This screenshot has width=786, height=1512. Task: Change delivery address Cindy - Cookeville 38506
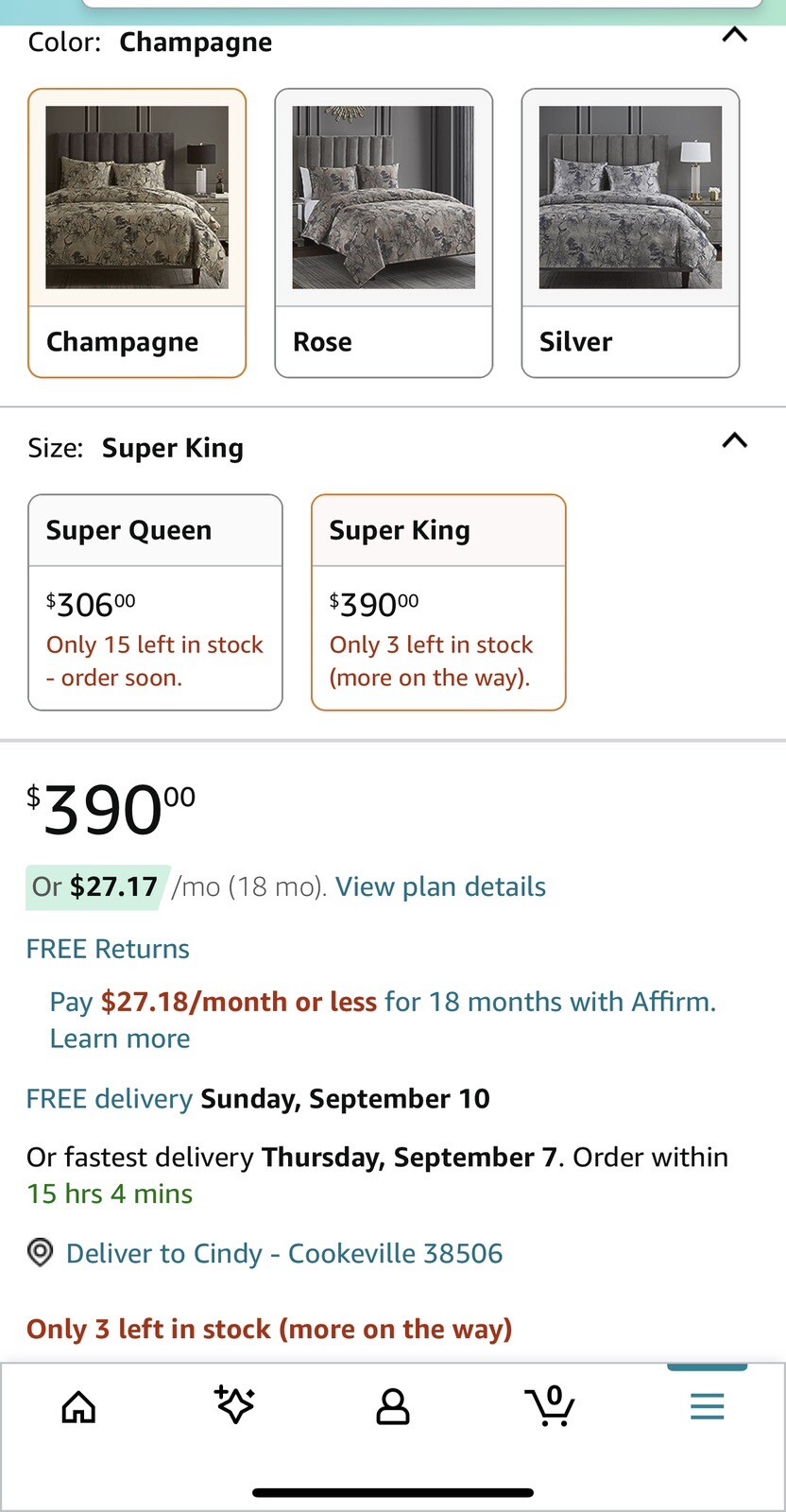point(284,1253)
